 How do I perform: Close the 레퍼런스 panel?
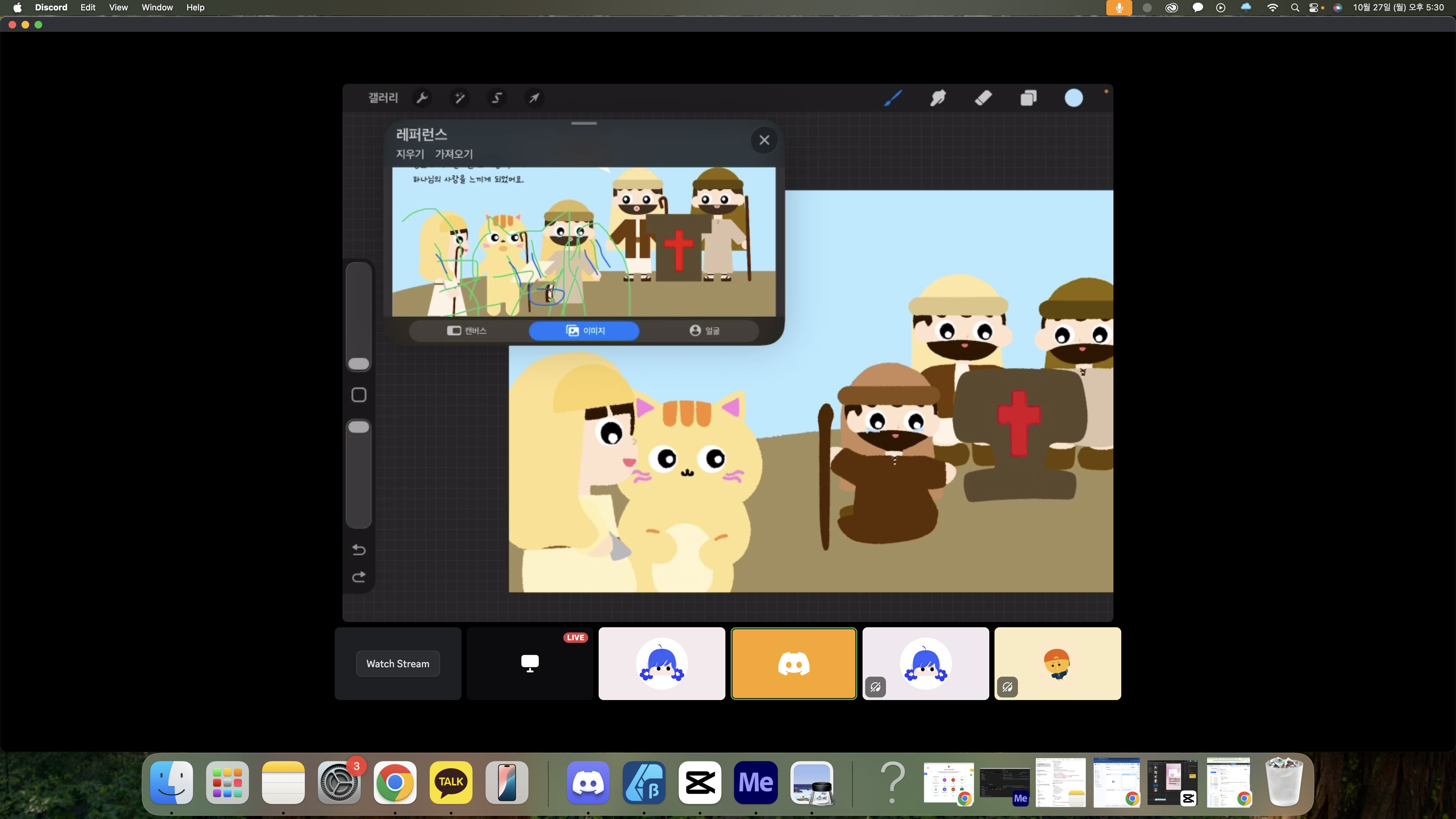coord(764,140)
